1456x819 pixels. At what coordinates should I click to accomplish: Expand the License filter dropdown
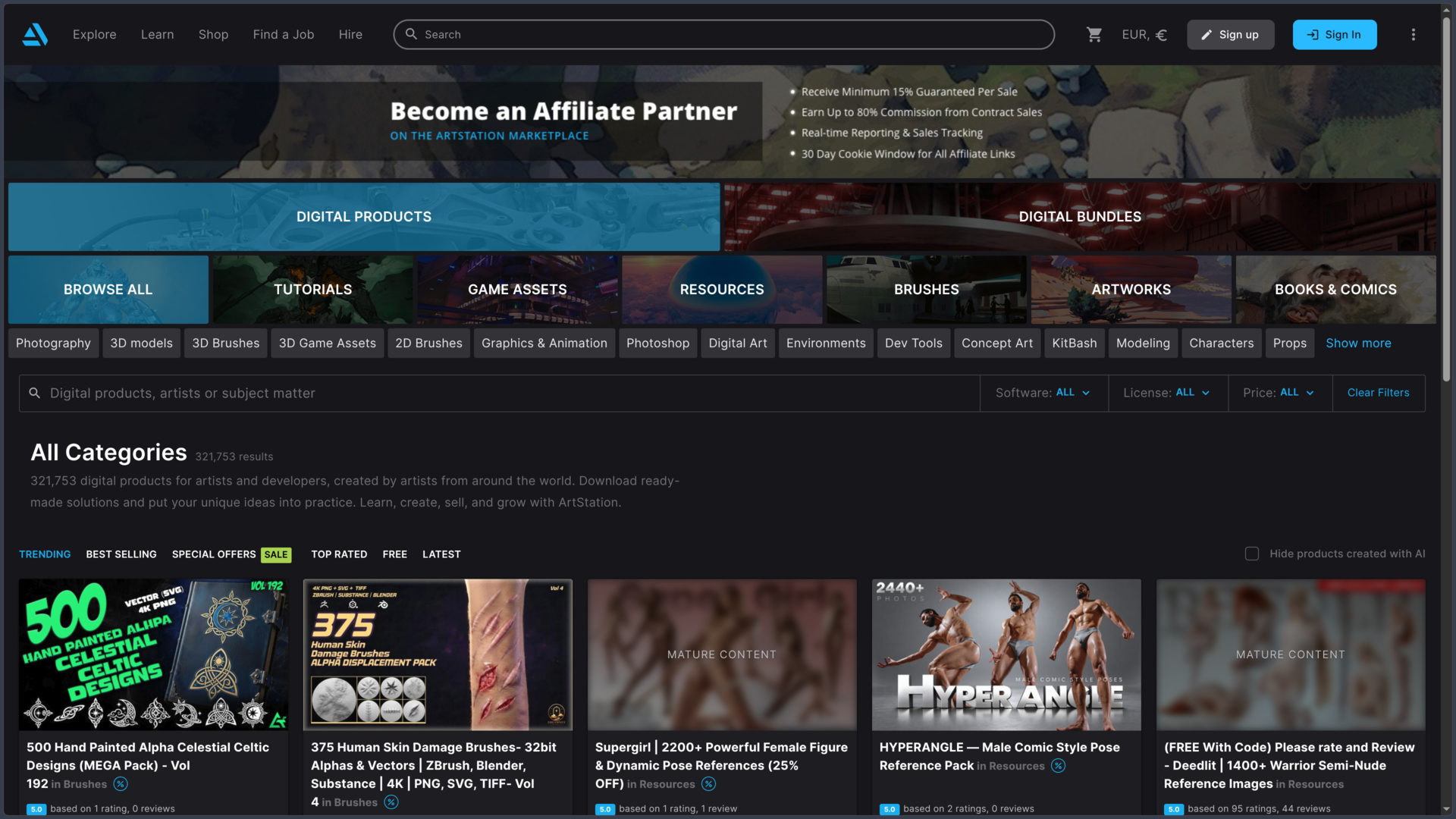pos(1167,393)
